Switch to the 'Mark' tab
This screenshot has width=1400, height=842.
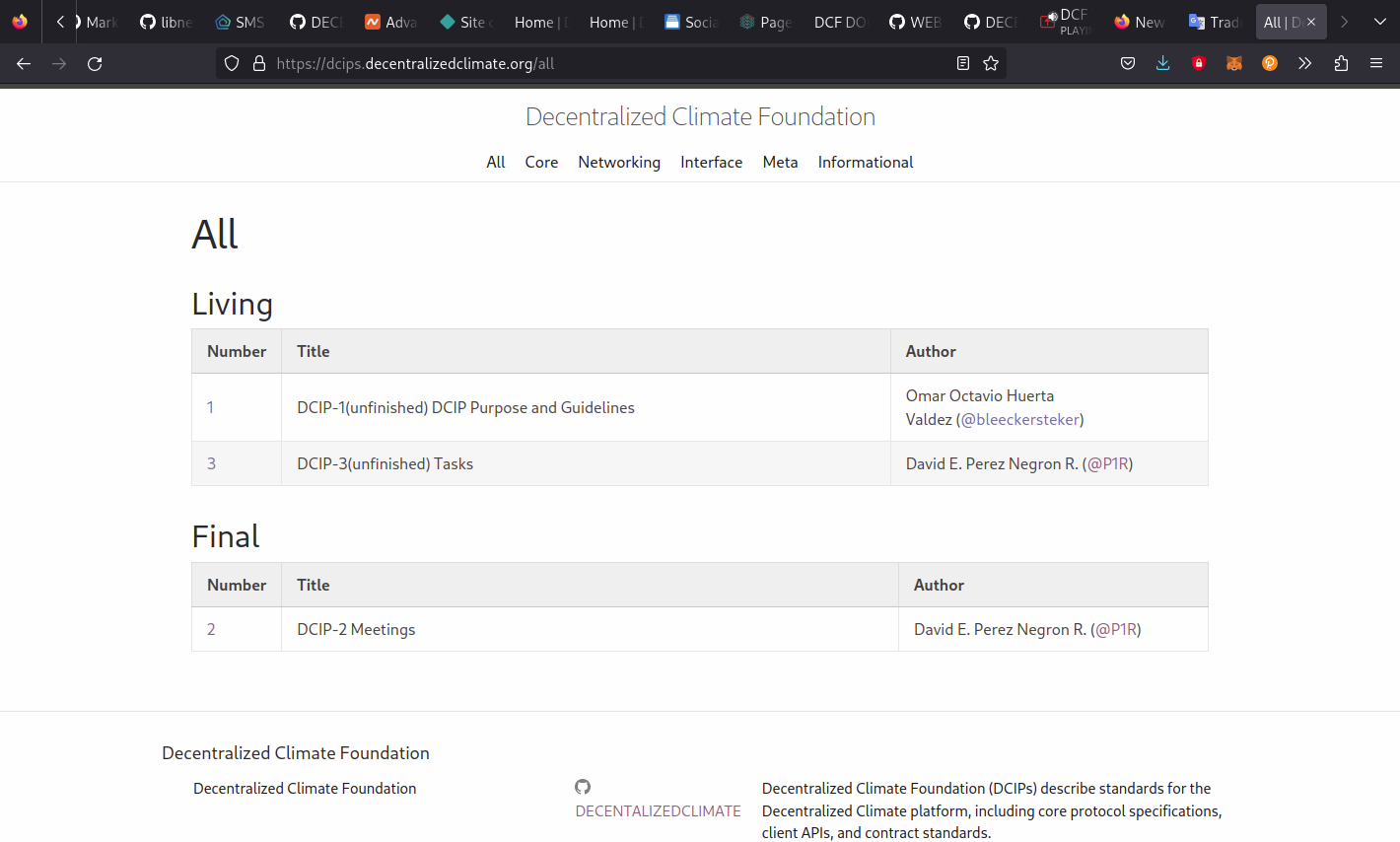click(100, 22)
